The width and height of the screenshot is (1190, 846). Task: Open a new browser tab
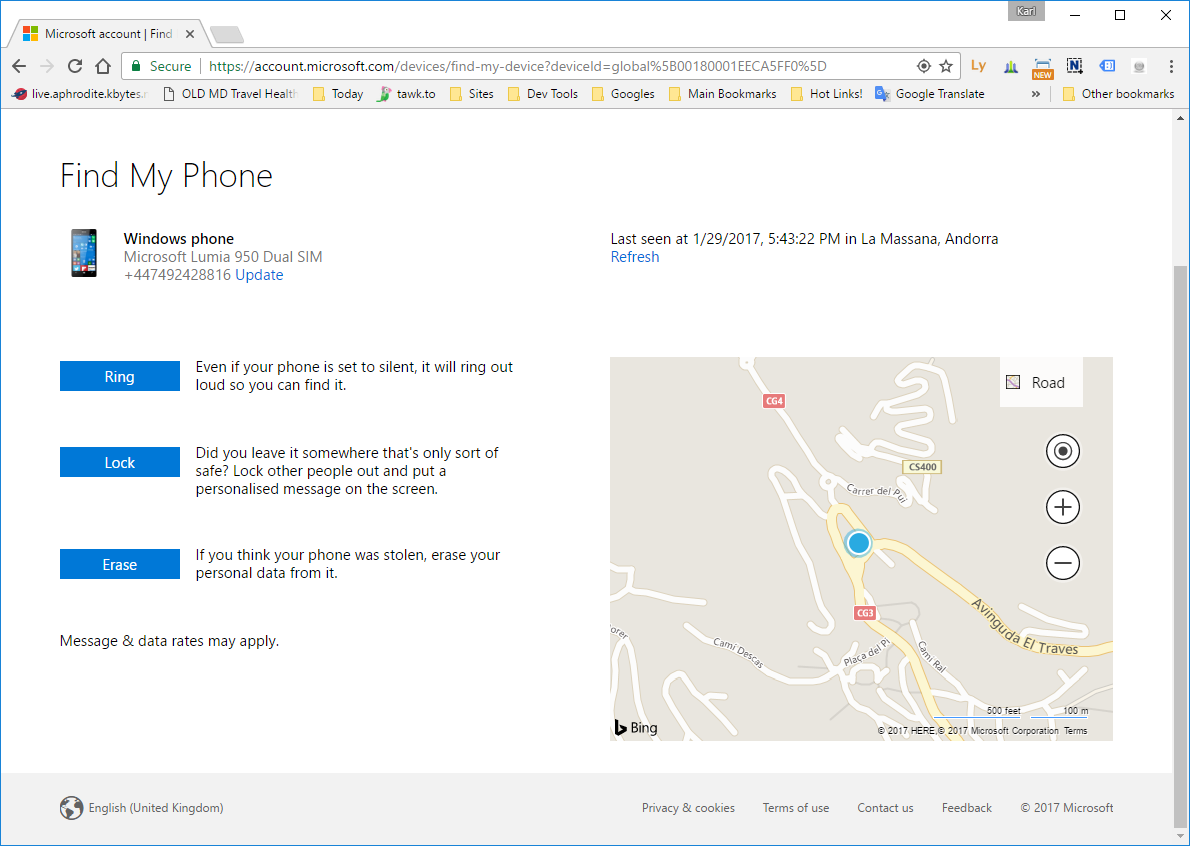click(226, 34)
